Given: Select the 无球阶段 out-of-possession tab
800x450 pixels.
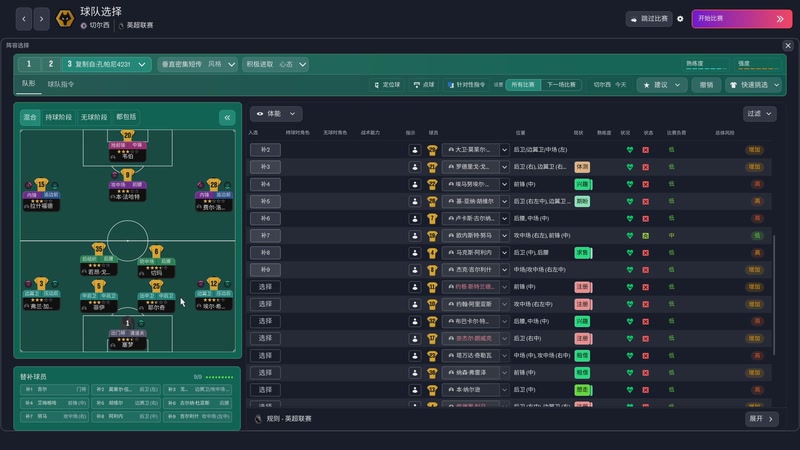Looking at the screenshot, I should click(94, 117).
